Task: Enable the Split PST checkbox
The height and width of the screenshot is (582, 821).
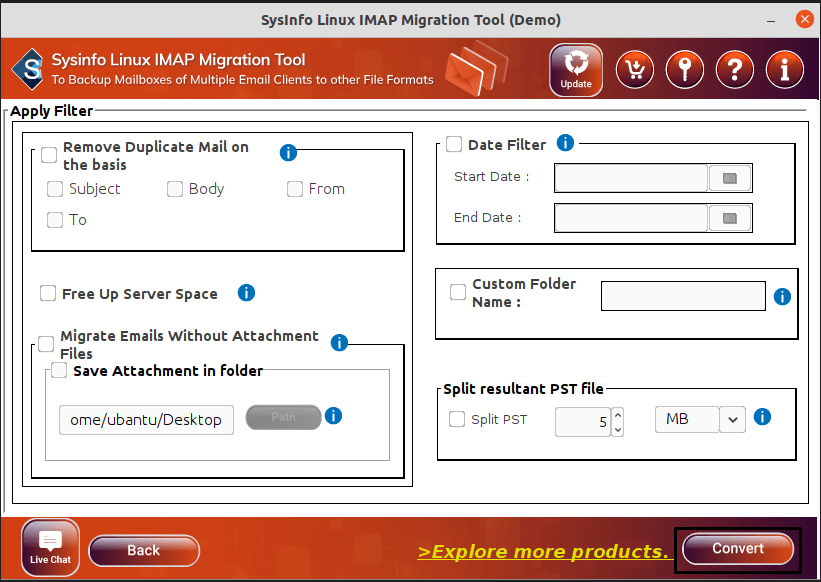Action: (457, 419)
